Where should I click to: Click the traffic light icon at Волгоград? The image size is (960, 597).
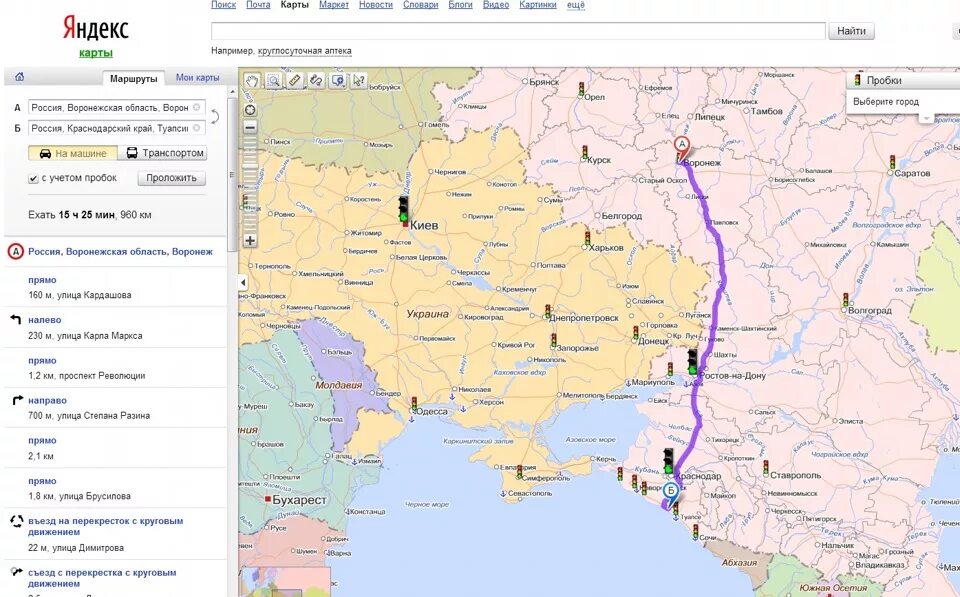pos(846,299)
